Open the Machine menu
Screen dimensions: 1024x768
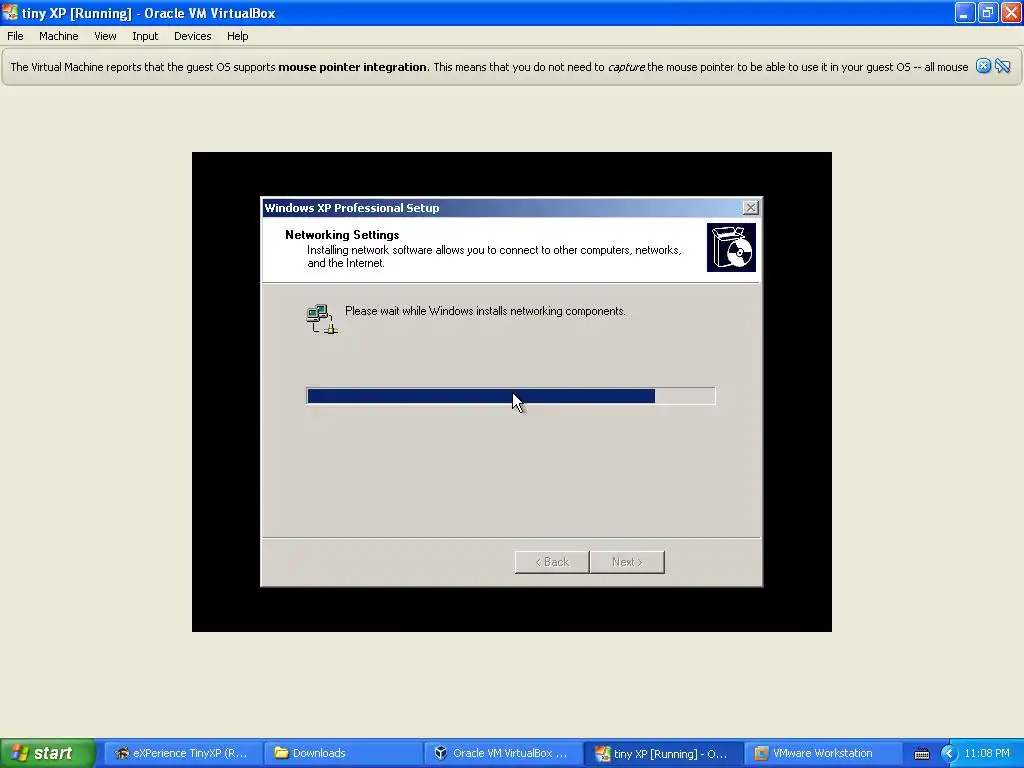point(58,36)
